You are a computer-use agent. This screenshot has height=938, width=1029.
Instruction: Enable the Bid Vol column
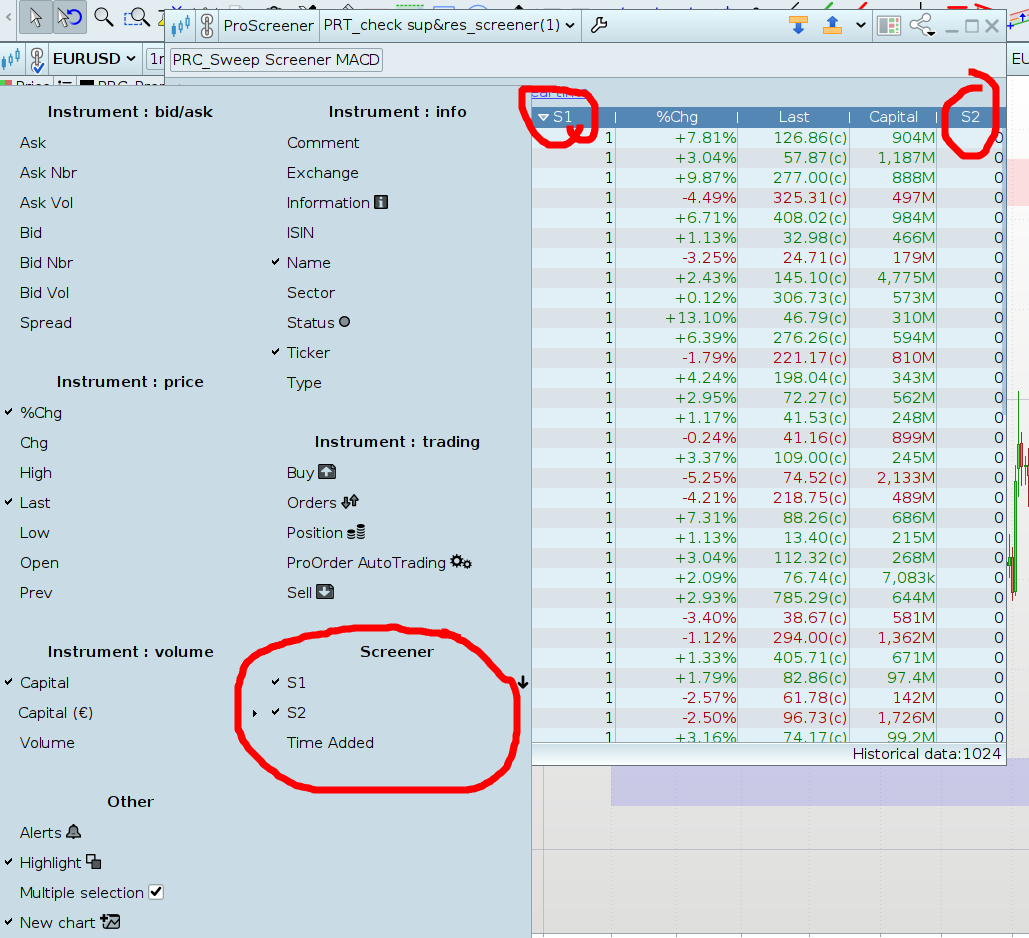pos(44,293)
